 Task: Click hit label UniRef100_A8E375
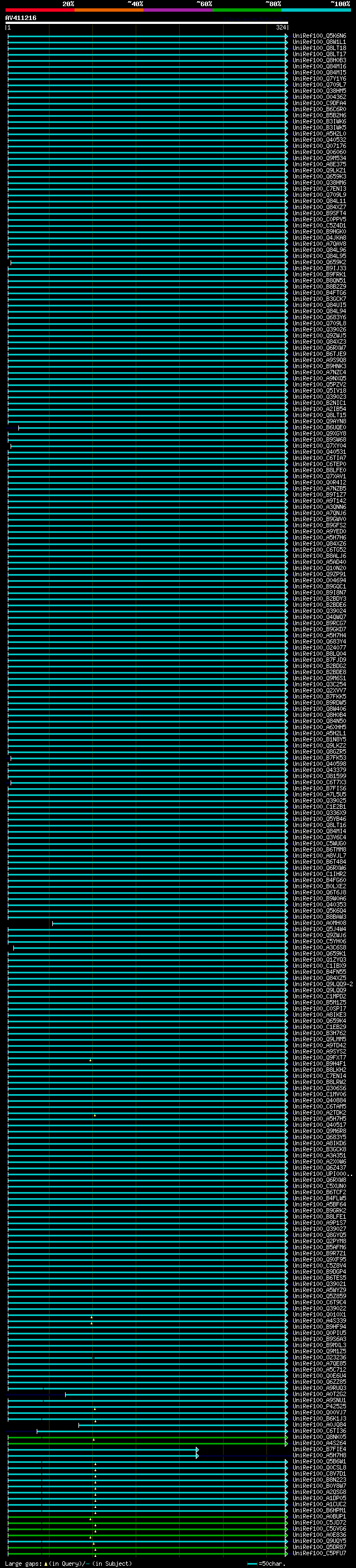pos(319,164)
